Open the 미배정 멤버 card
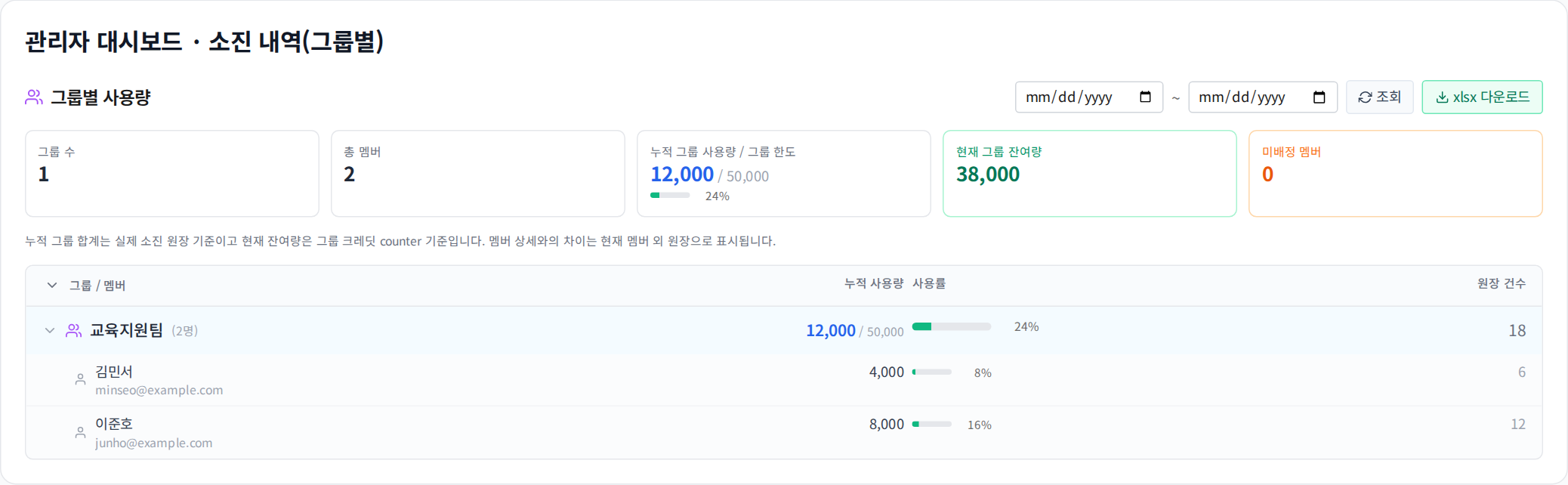Screen dimensions: 1568x485 (x=1395, y=174)
